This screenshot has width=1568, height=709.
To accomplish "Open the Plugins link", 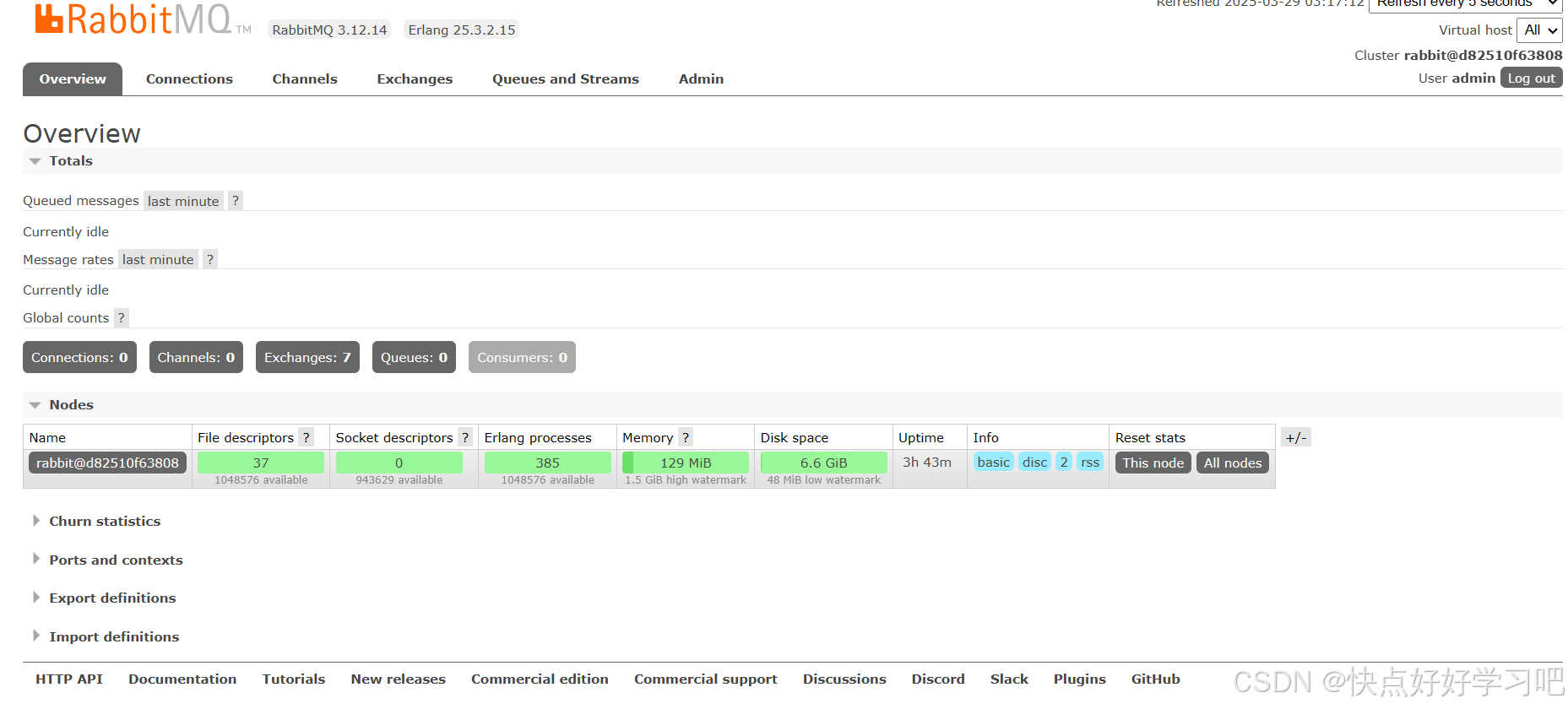I will point(1080,679).
